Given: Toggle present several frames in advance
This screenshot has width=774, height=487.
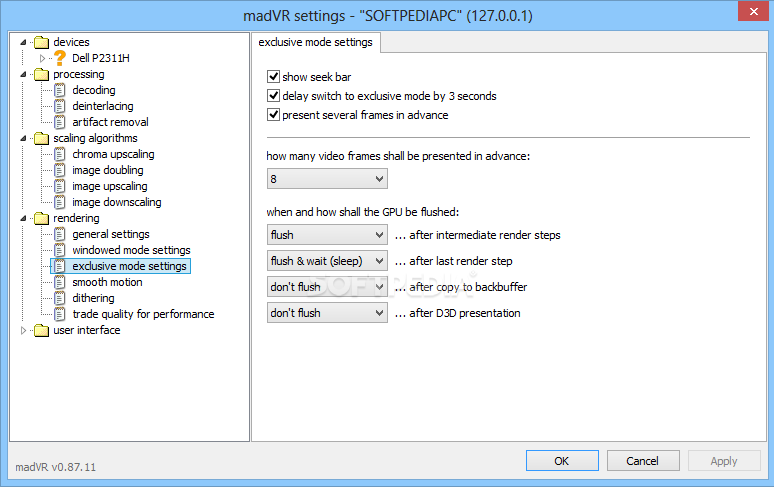Looking at the screenshot, I should click(273, 115).
